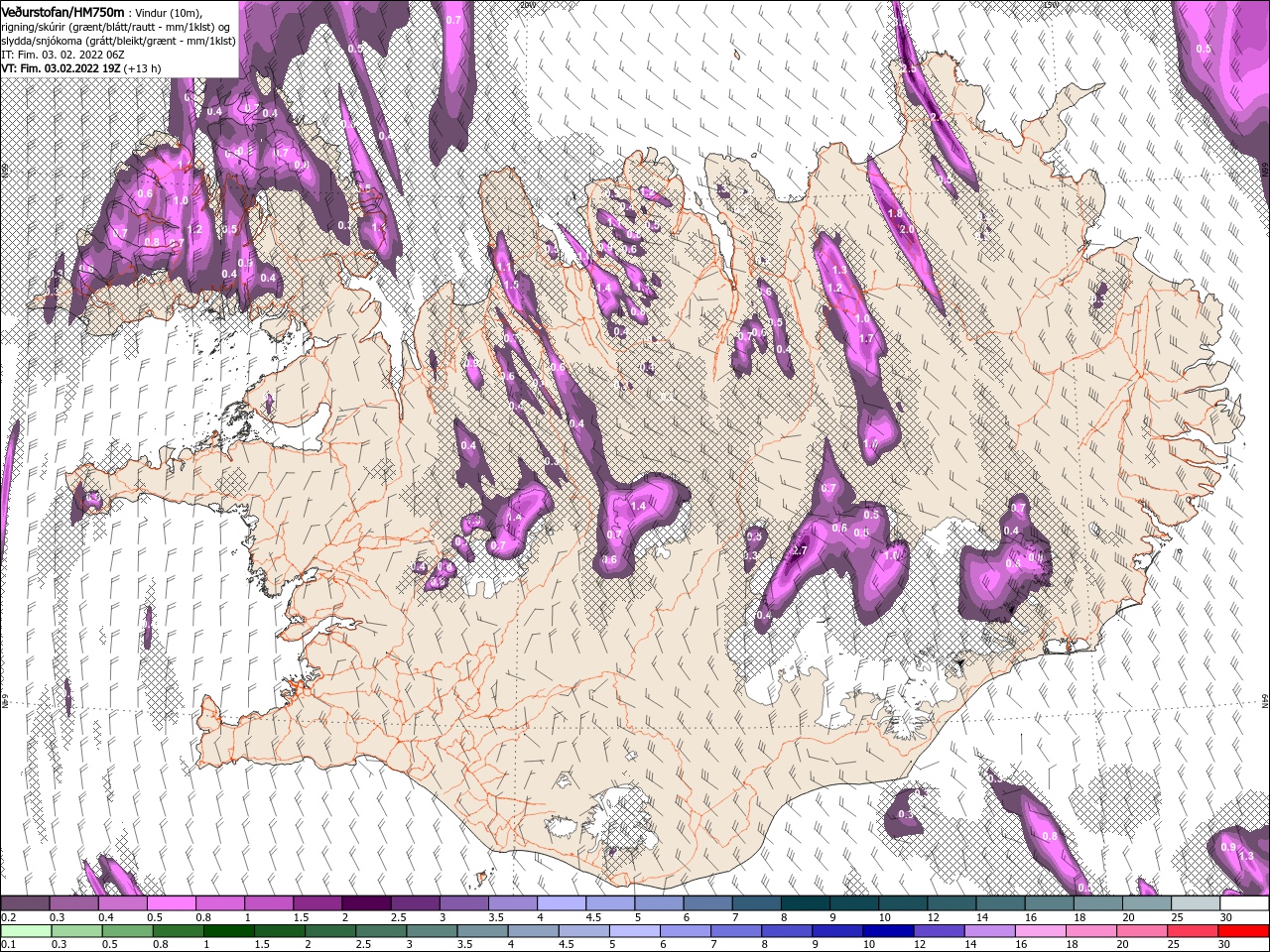Click the 1.8 precipitation value in the northeast
The image size is (1270, 952).
click(x=895, y=213)
